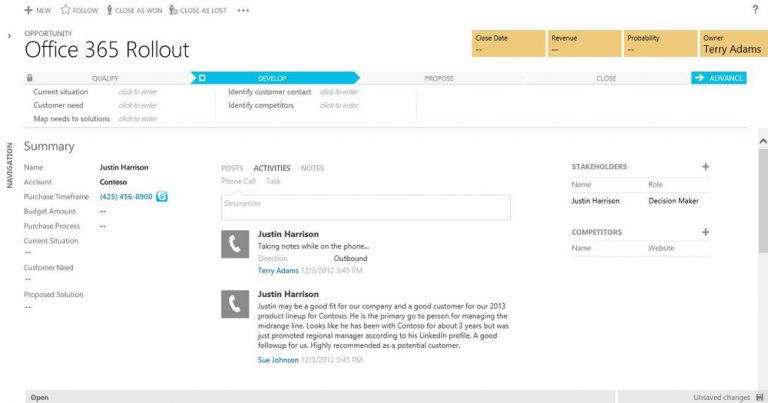Select the Develop process stage
Viewport: 768px width, 403px height.
[272, 78]
